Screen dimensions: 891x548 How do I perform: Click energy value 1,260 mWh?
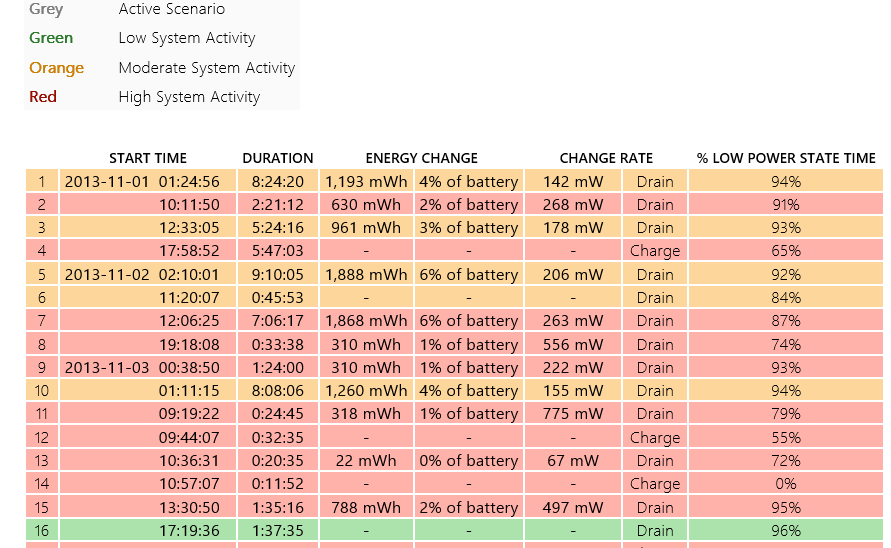[366, 391]
